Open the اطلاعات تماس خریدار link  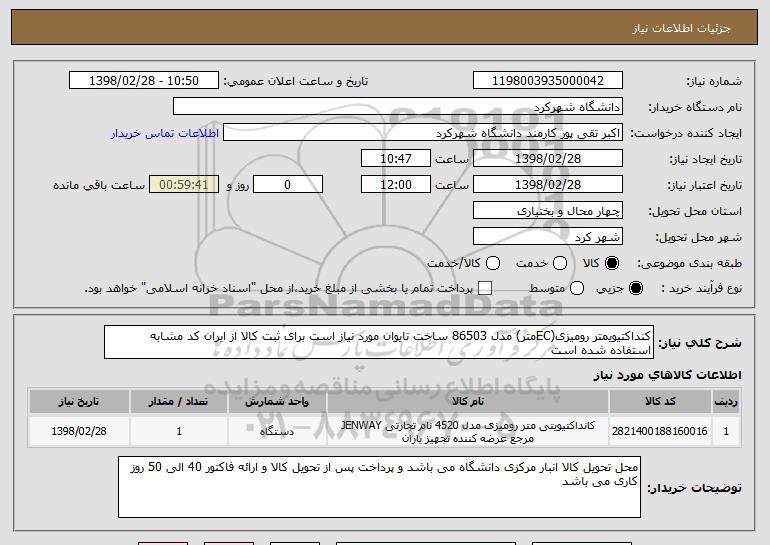165,133
